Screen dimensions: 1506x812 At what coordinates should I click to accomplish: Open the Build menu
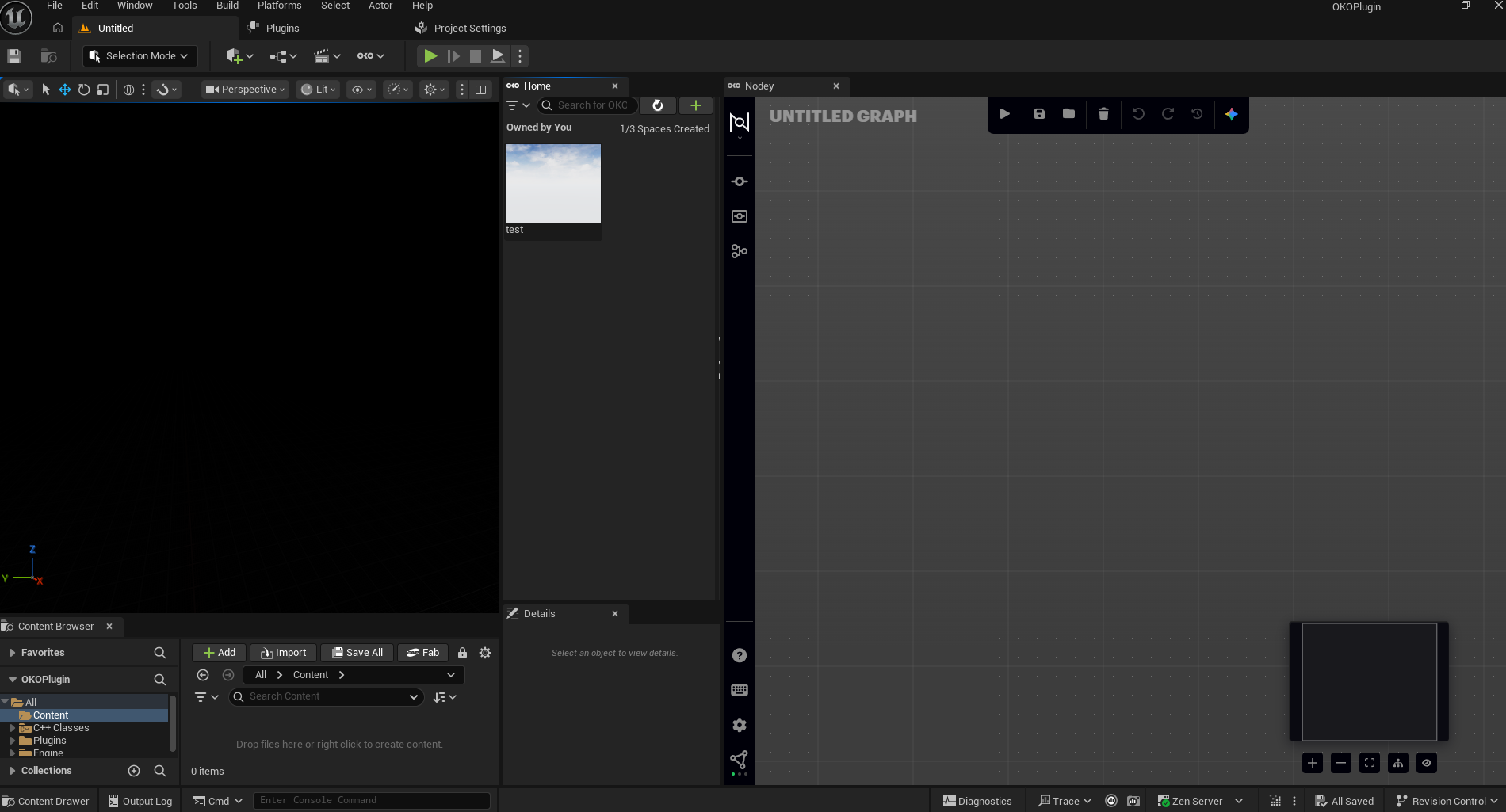pyautogui.click(x=227, y=6)
